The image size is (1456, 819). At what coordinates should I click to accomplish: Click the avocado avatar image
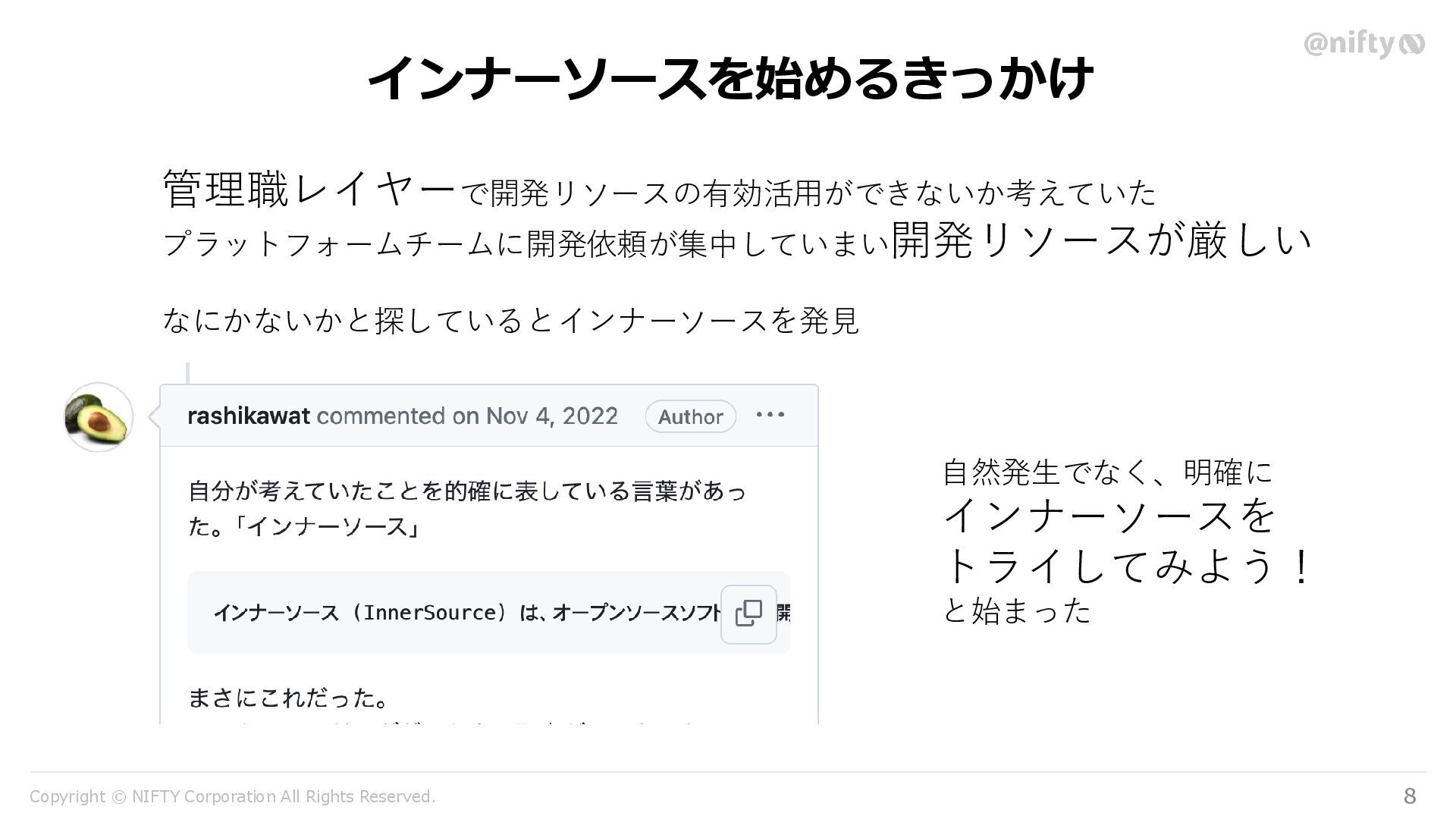pyautogui.click(x=99, y=417)
